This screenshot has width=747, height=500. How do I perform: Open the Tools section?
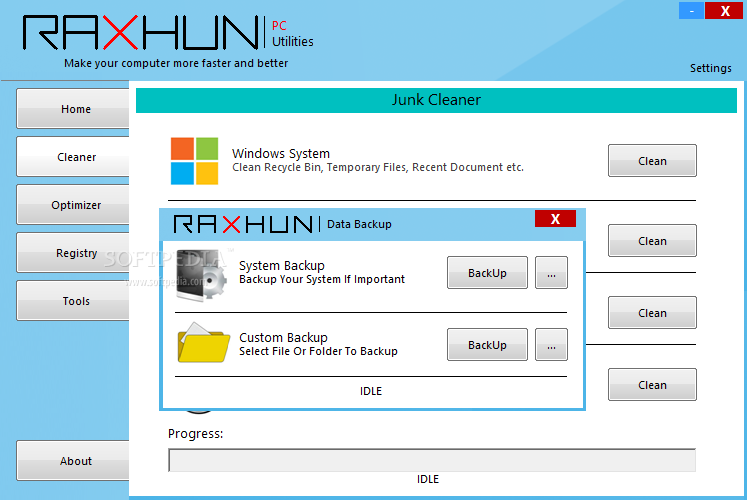point(73,301)
